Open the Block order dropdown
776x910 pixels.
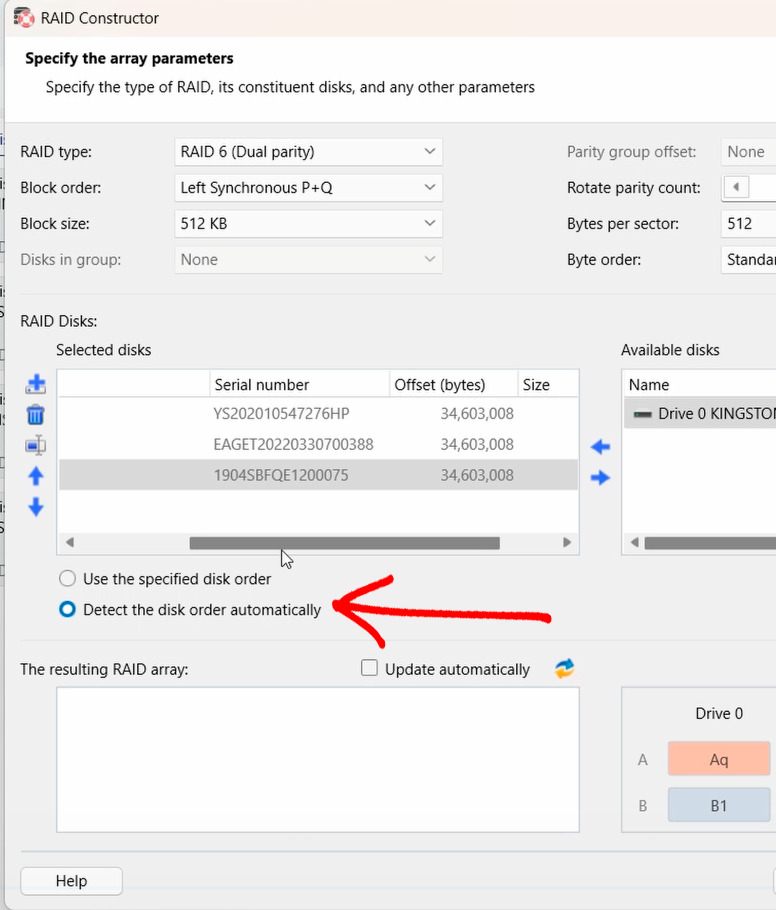pyautogui.click(x=308, y=188)
